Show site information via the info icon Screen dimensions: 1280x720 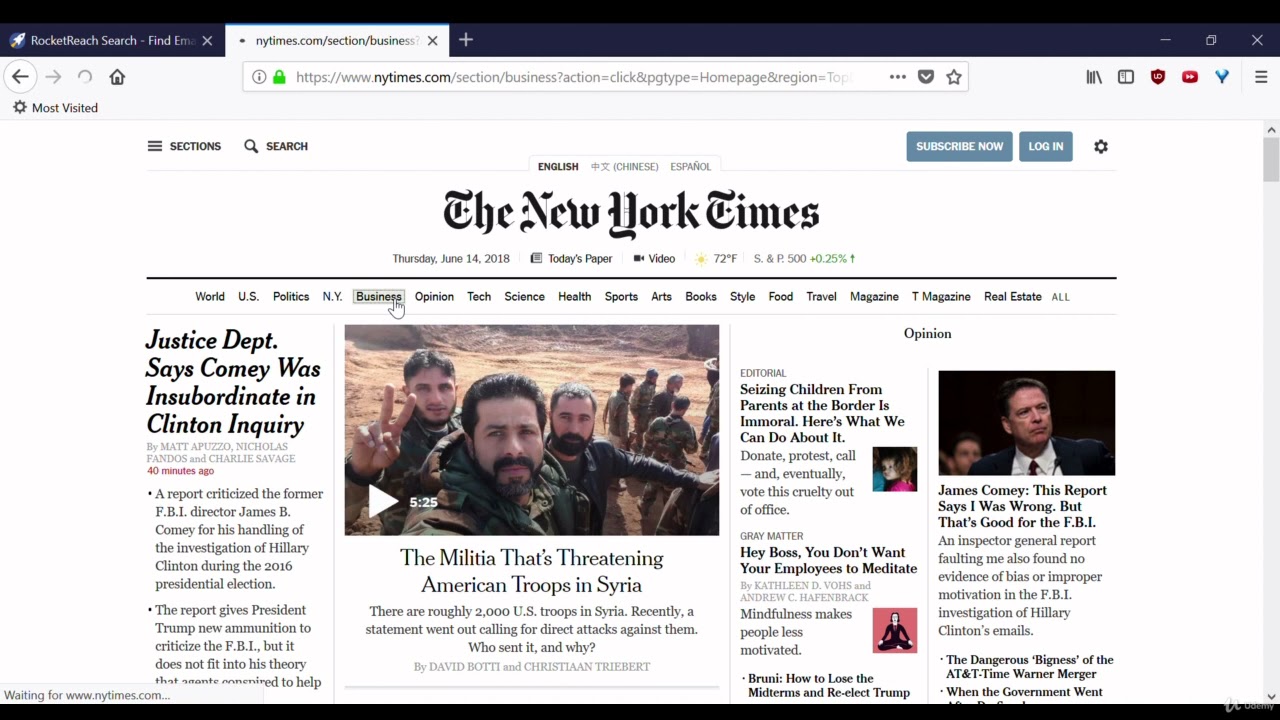(259, 77)
